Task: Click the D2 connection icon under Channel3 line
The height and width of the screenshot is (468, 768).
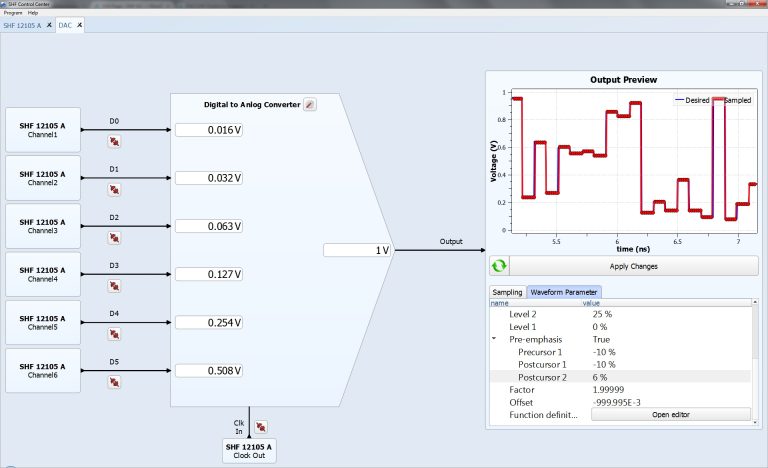Action: pos(115,238)
